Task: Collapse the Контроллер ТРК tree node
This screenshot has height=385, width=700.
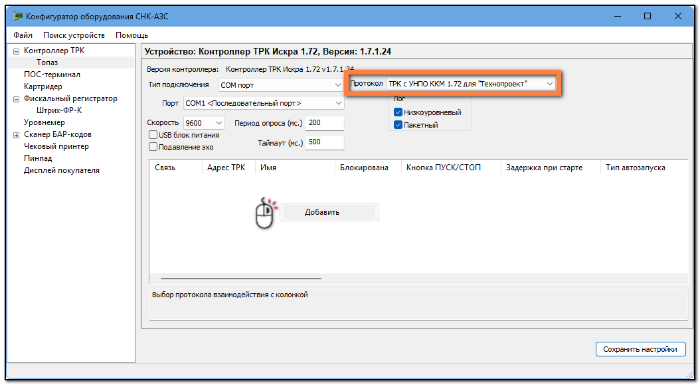Action: 16,51
